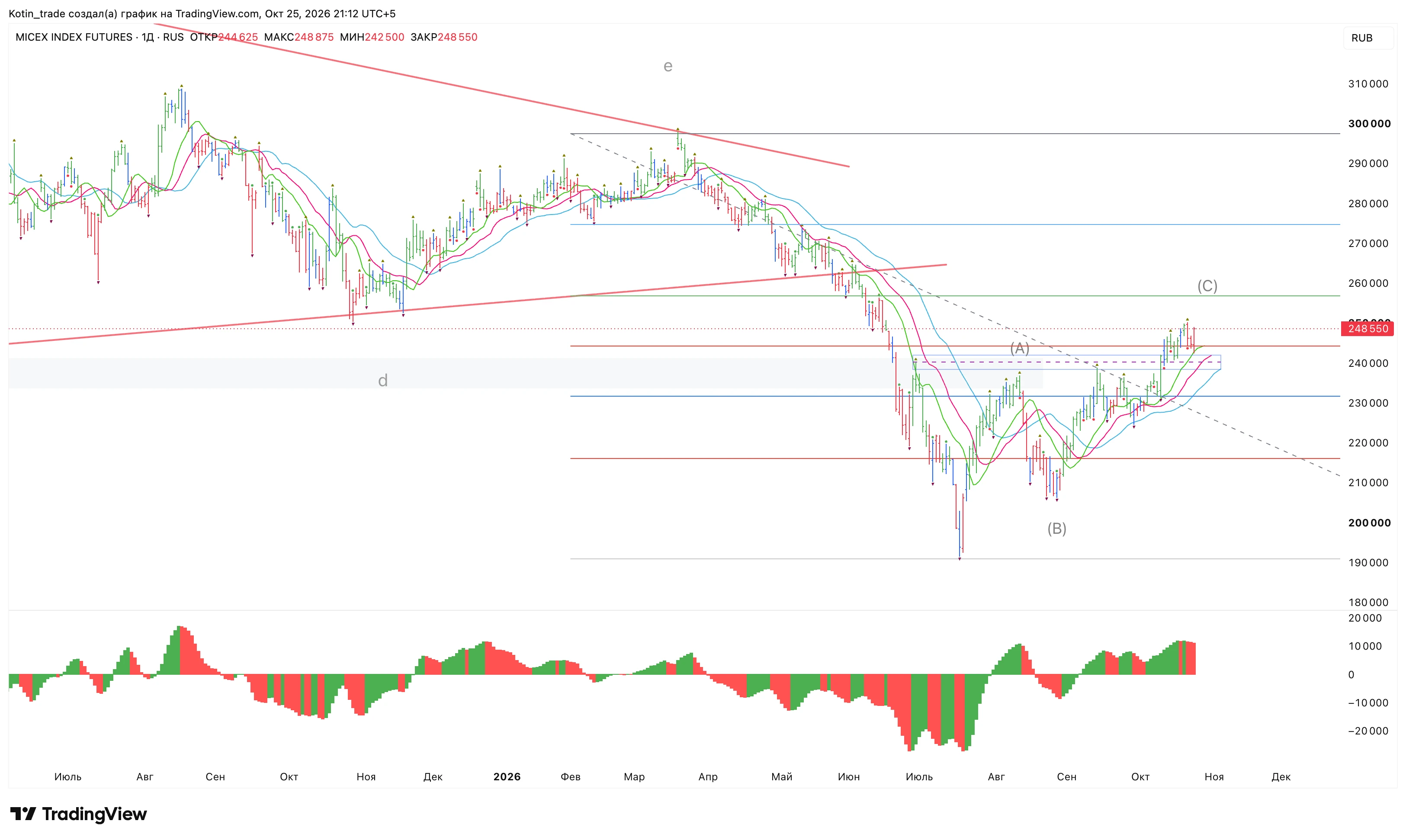1406x840 pixels.
Task: Click the 300 000 price scale label
Action: tap(1369, 123)
